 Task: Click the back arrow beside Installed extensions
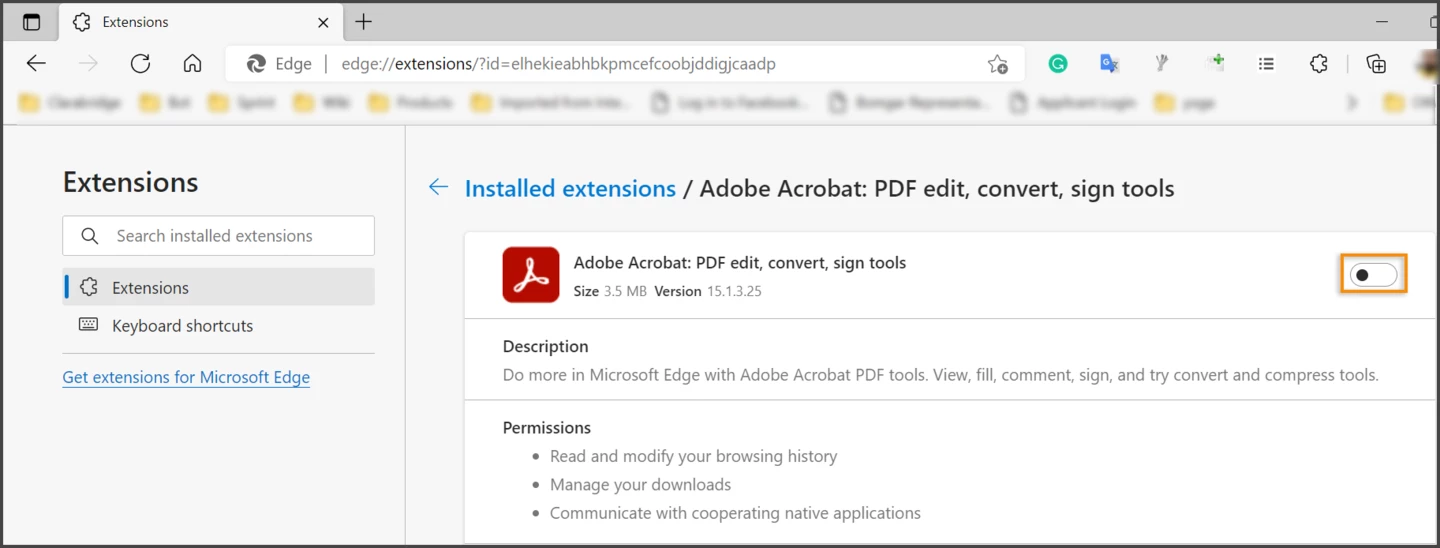tap(438, 187)
